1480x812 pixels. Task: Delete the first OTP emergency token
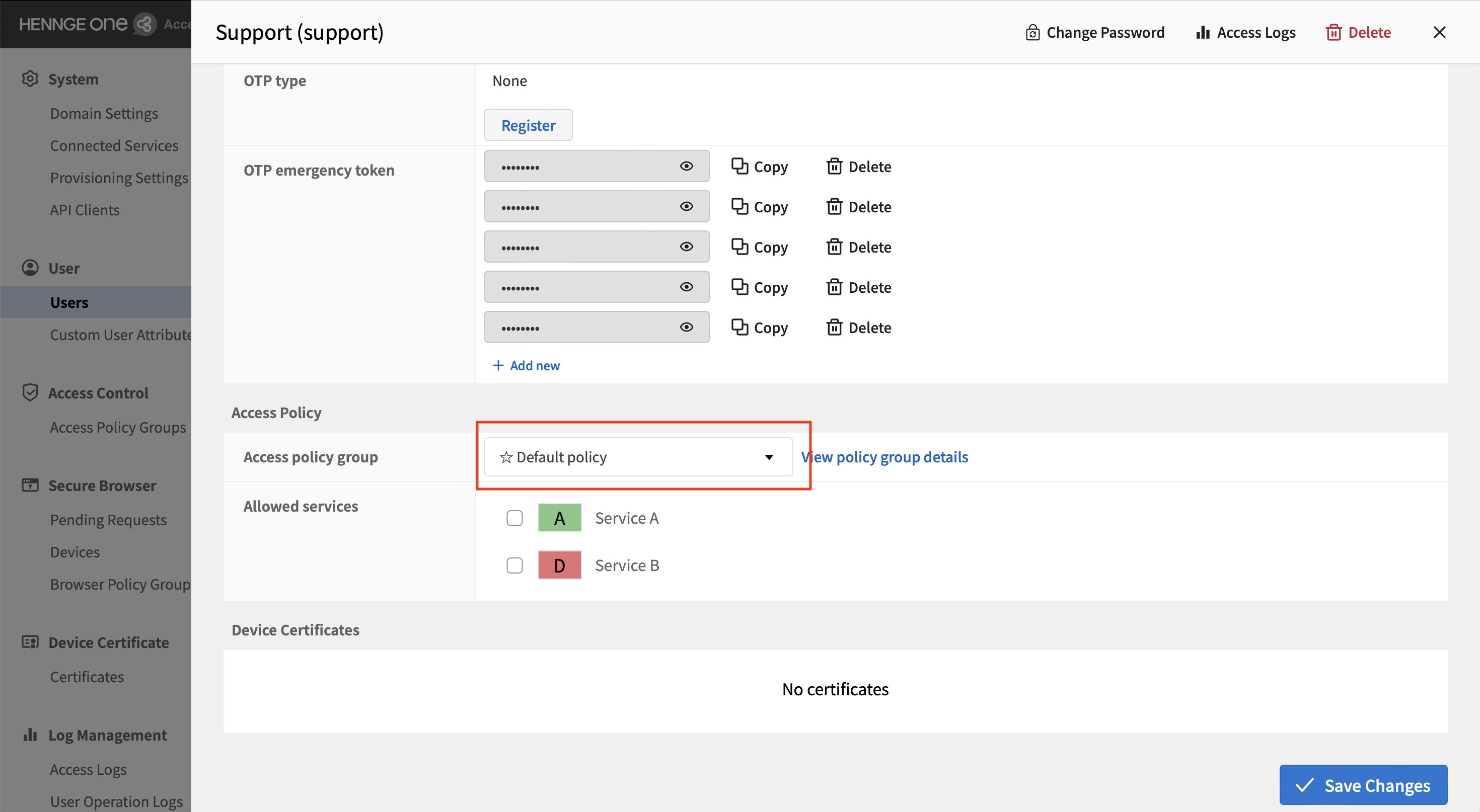point(859,167)
